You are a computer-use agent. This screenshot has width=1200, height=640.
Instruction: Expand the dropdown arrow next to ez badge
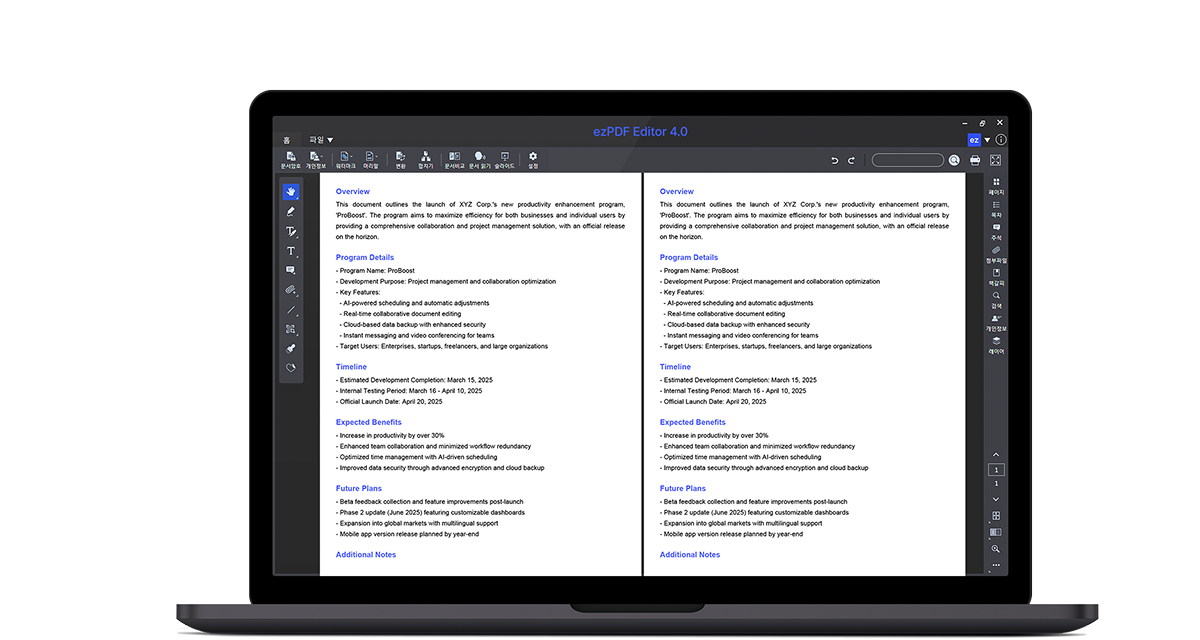click(x=987, y=140)
